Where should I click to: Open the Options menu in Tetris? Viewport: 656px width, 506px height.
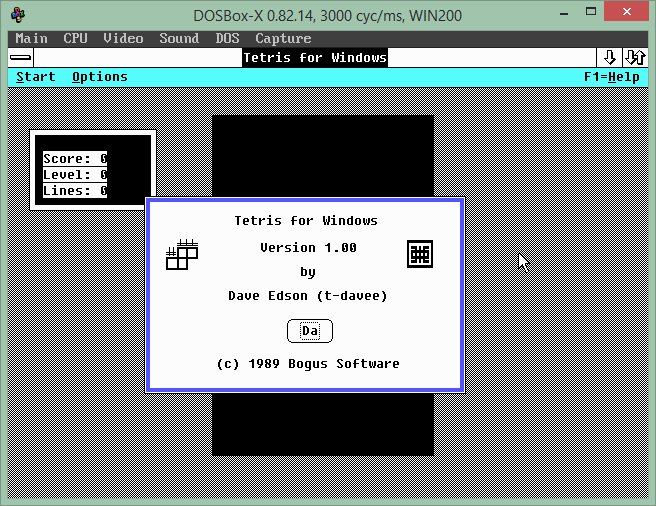tap(100, 77)
